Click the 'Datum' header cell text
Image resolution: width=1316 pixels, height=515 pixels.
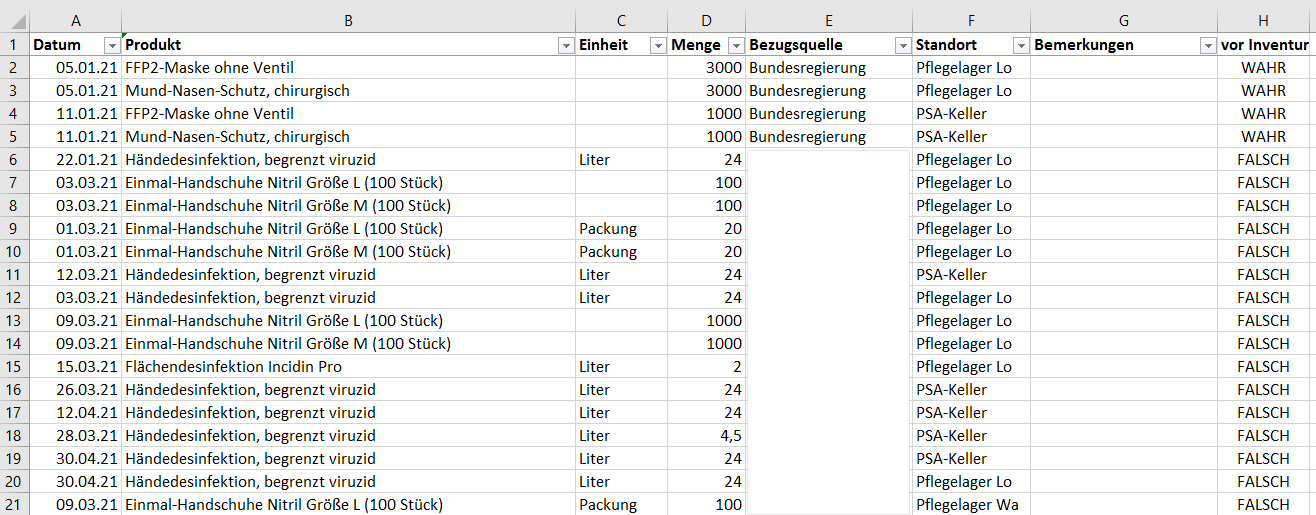tap(57, 45)
